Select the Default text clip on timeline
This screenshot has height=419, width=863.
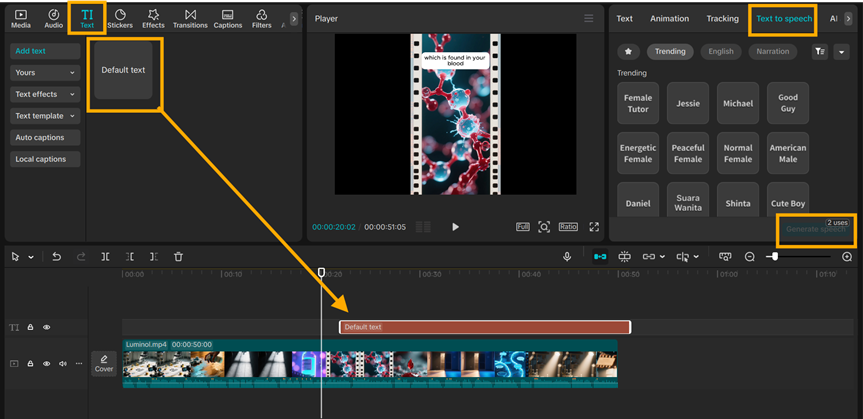(x=485, y=327)
